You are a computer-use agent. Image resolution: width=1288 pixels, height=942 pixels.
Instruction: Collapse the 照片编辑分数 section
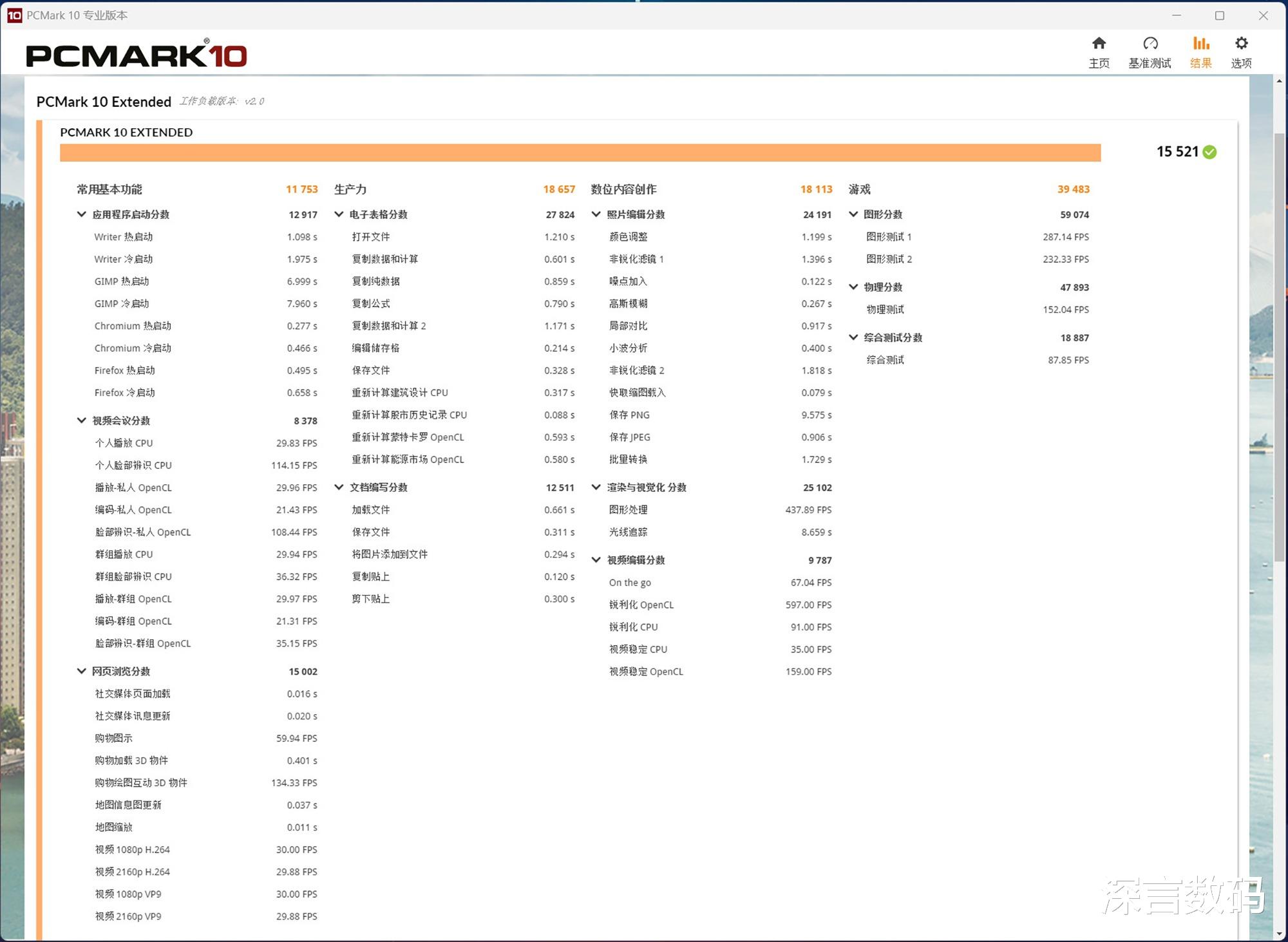[x=596, y=214]
